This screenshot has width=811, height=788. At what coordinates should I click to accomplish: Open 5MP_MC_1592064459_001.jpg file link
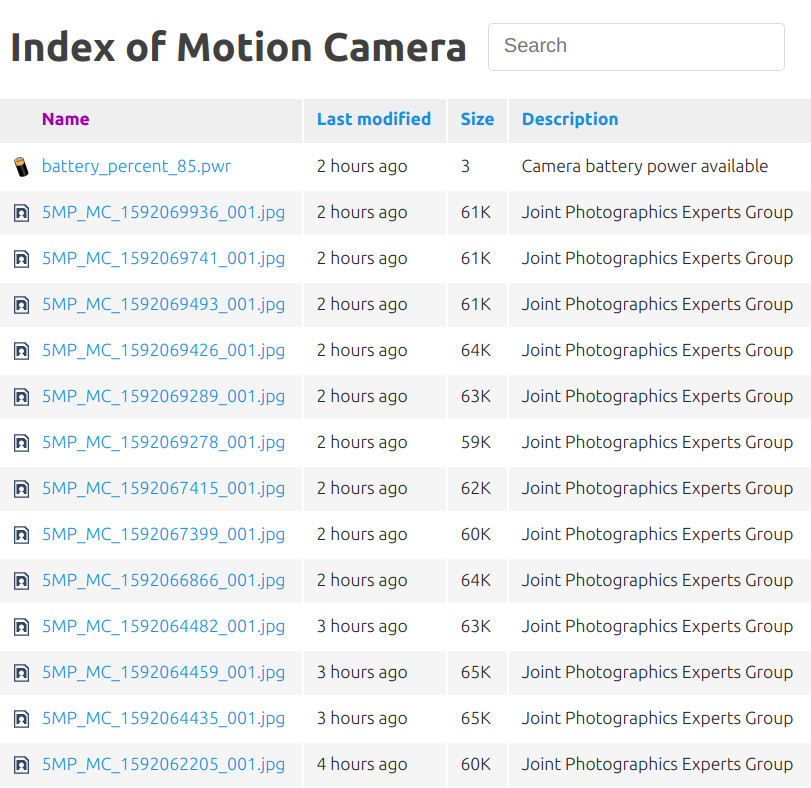click(163, 672)
